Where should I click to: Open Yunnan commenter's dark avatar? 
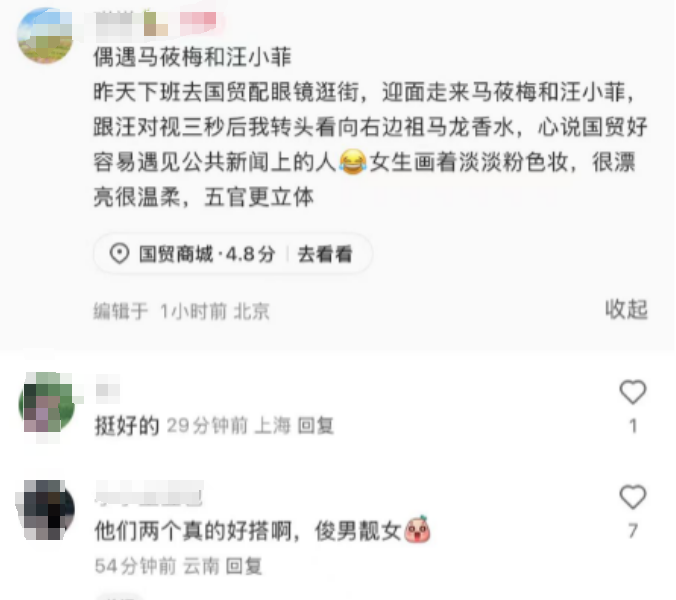(x=47, y=509)
